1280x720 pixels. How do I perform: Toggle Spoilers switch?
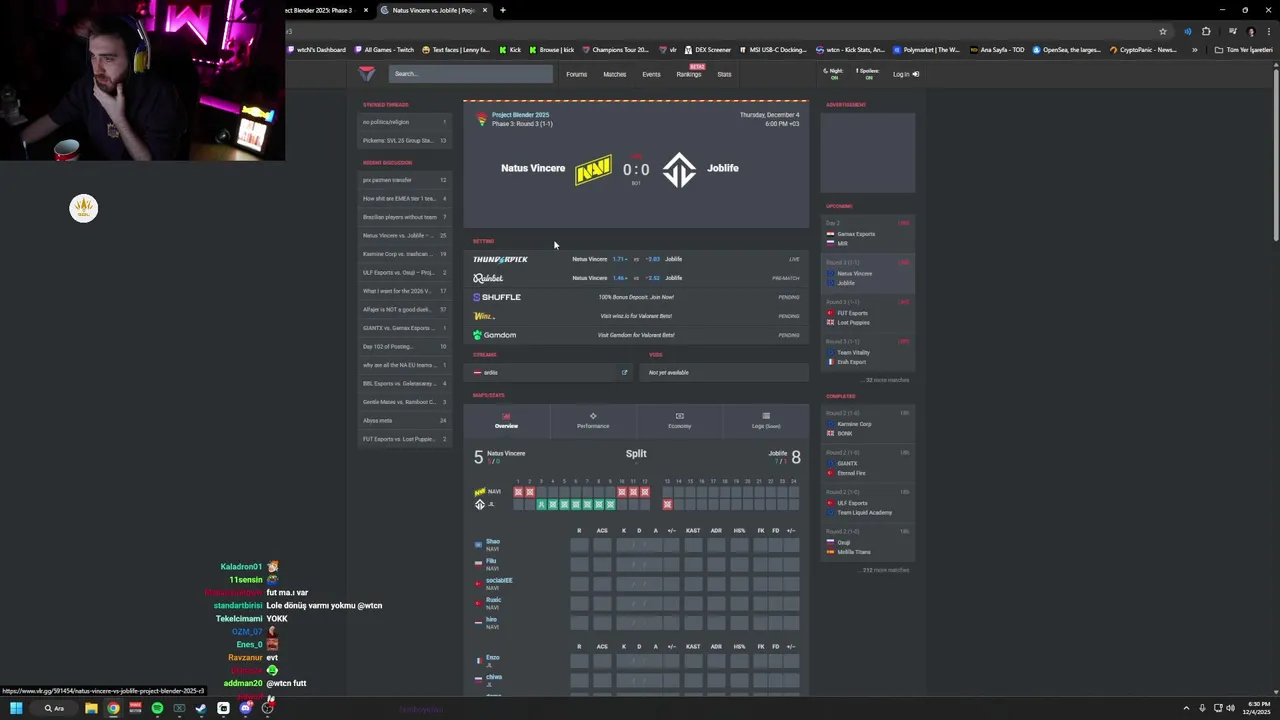pyautogui.click(x=868, y=74)
